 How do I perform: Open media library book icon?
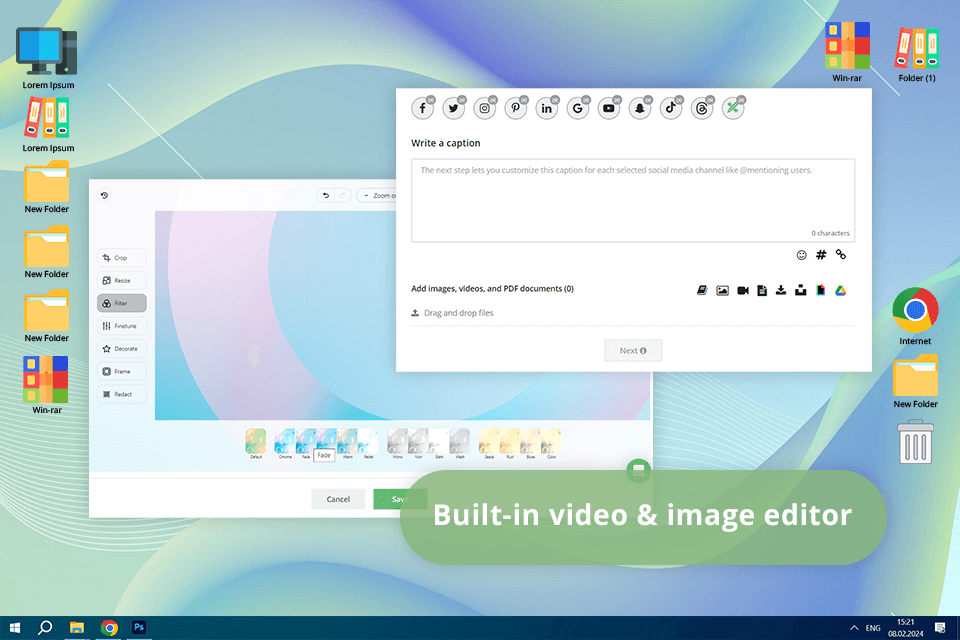(x=702, y=290)
